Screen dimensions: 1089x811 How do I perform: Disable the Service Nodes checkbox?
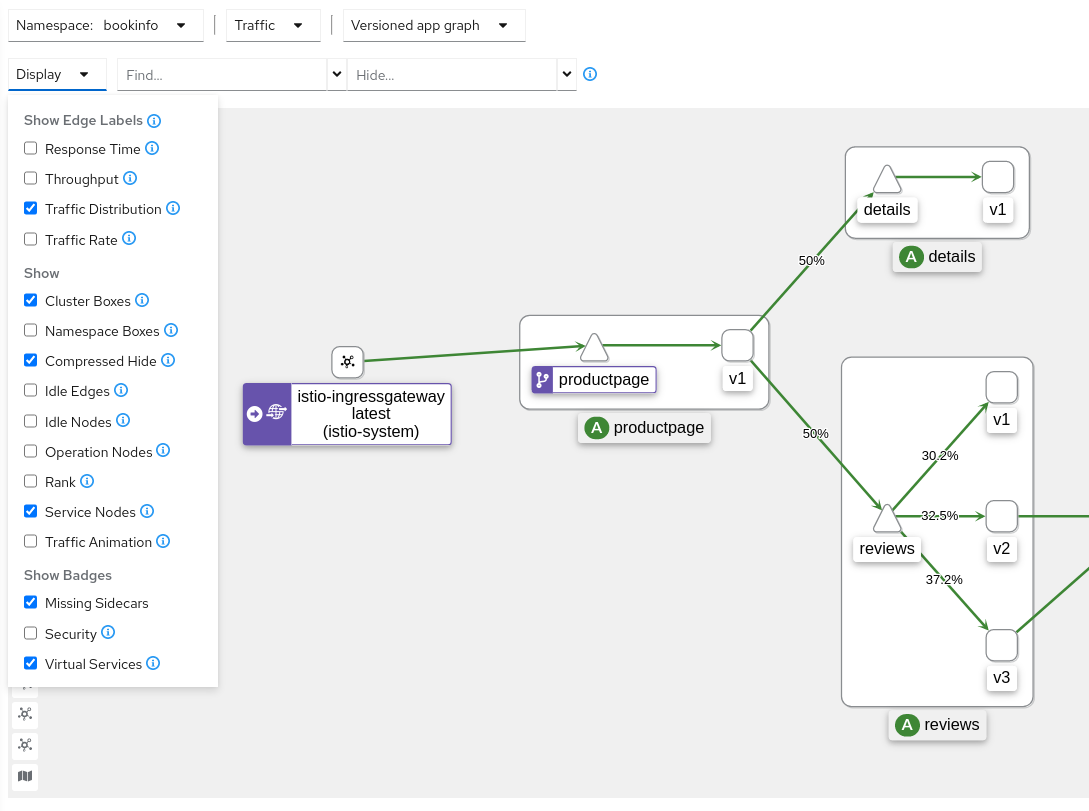tap(30, 511)
